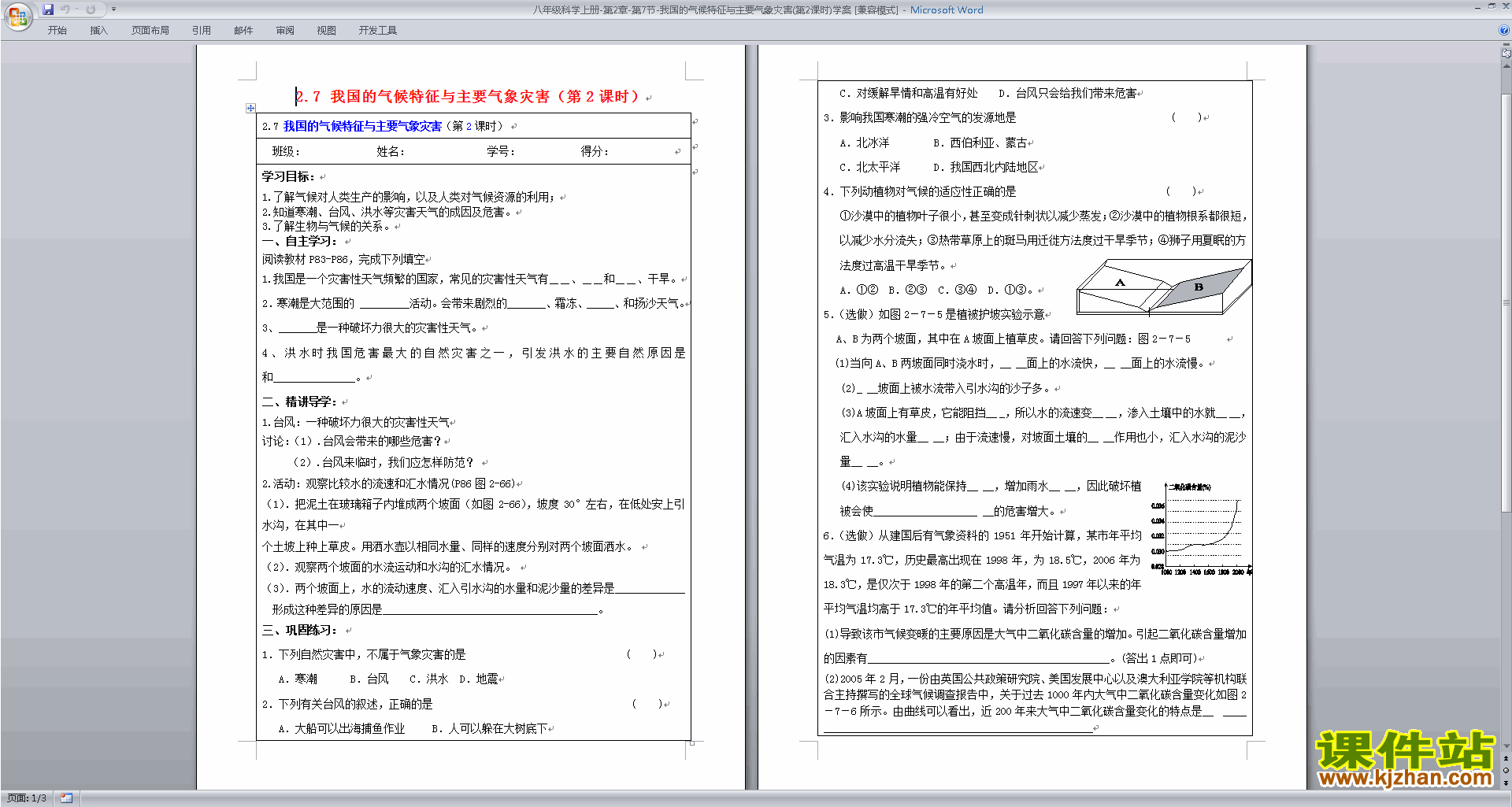Open Select Browse Object round button
1512x807 pixels.
pos(1506,771)
